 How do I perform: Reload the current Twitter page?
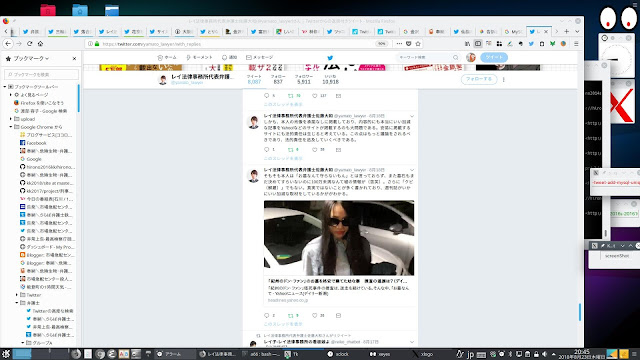click(29, 43)
